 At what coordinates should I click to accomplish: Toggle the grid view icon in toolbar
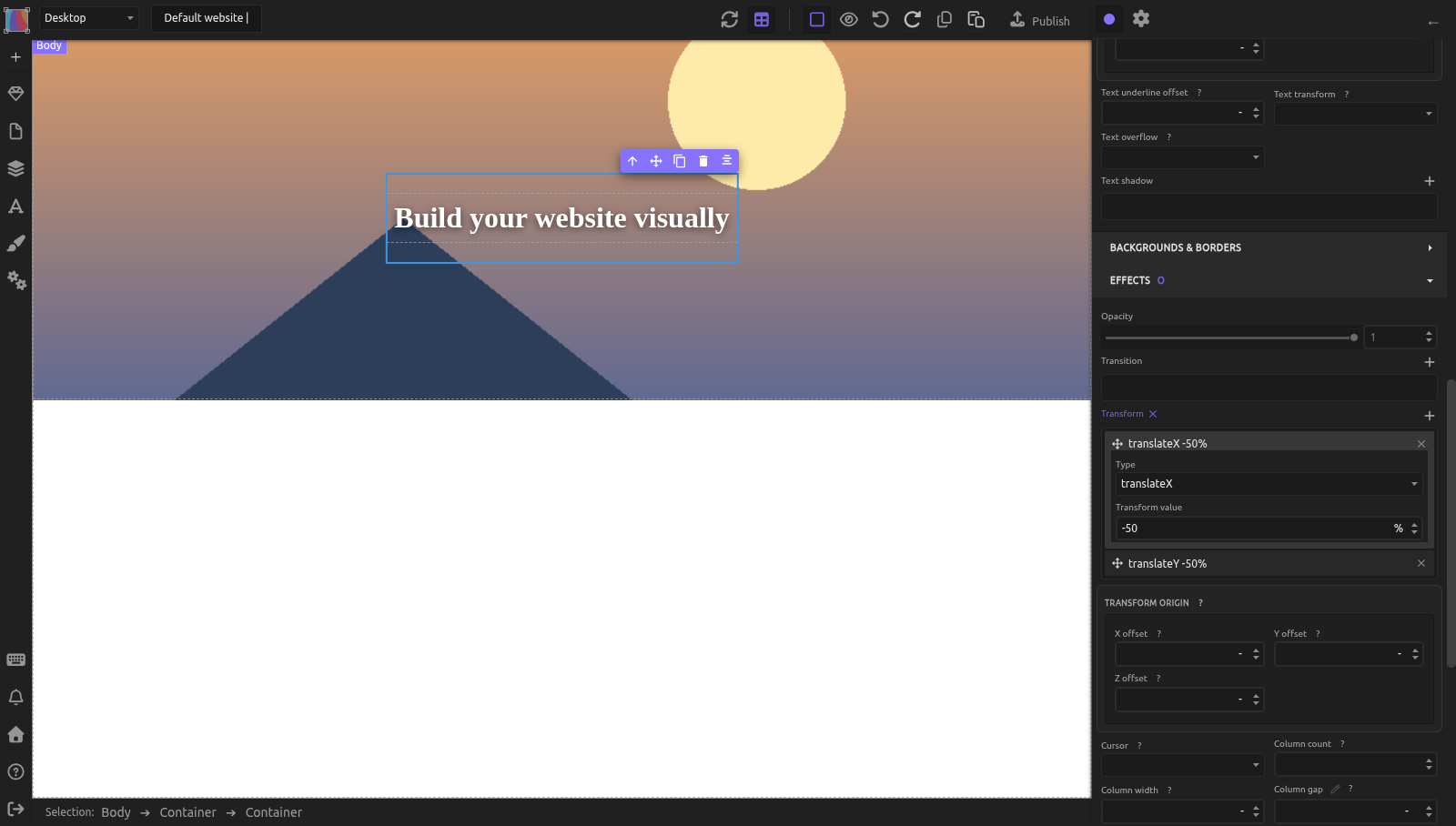coord(762,19)
